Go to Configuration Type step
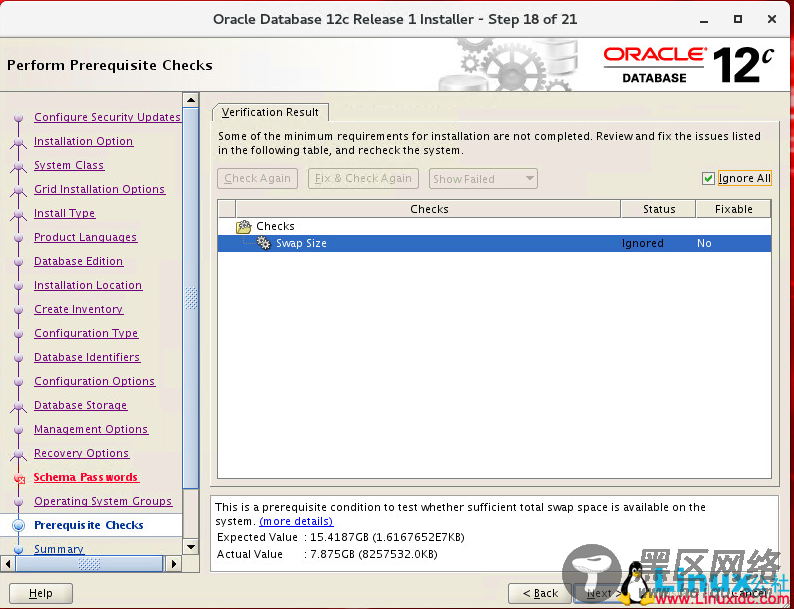 (x=86, y=333)
